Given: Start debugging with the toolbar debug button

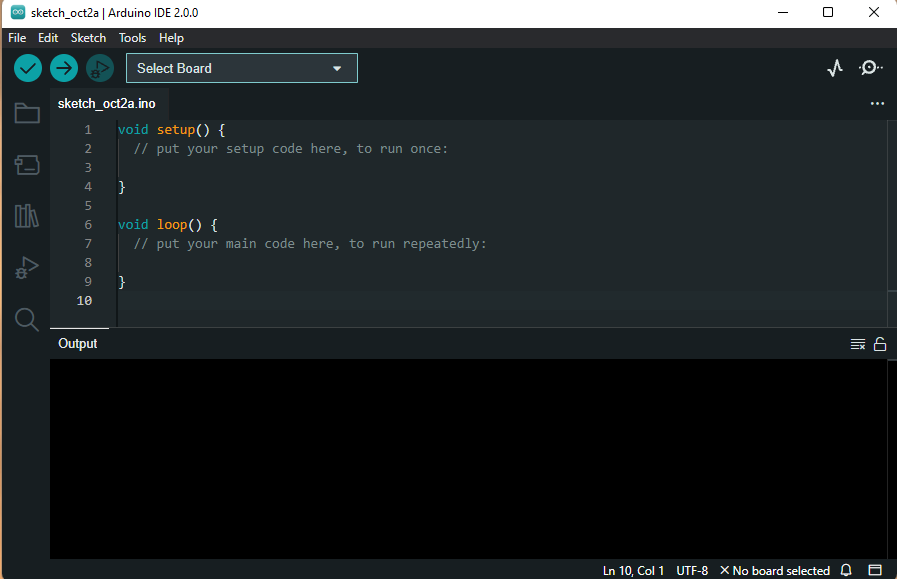Looking at the screenshot, I should pyautogui.click(x=100, y=68).
